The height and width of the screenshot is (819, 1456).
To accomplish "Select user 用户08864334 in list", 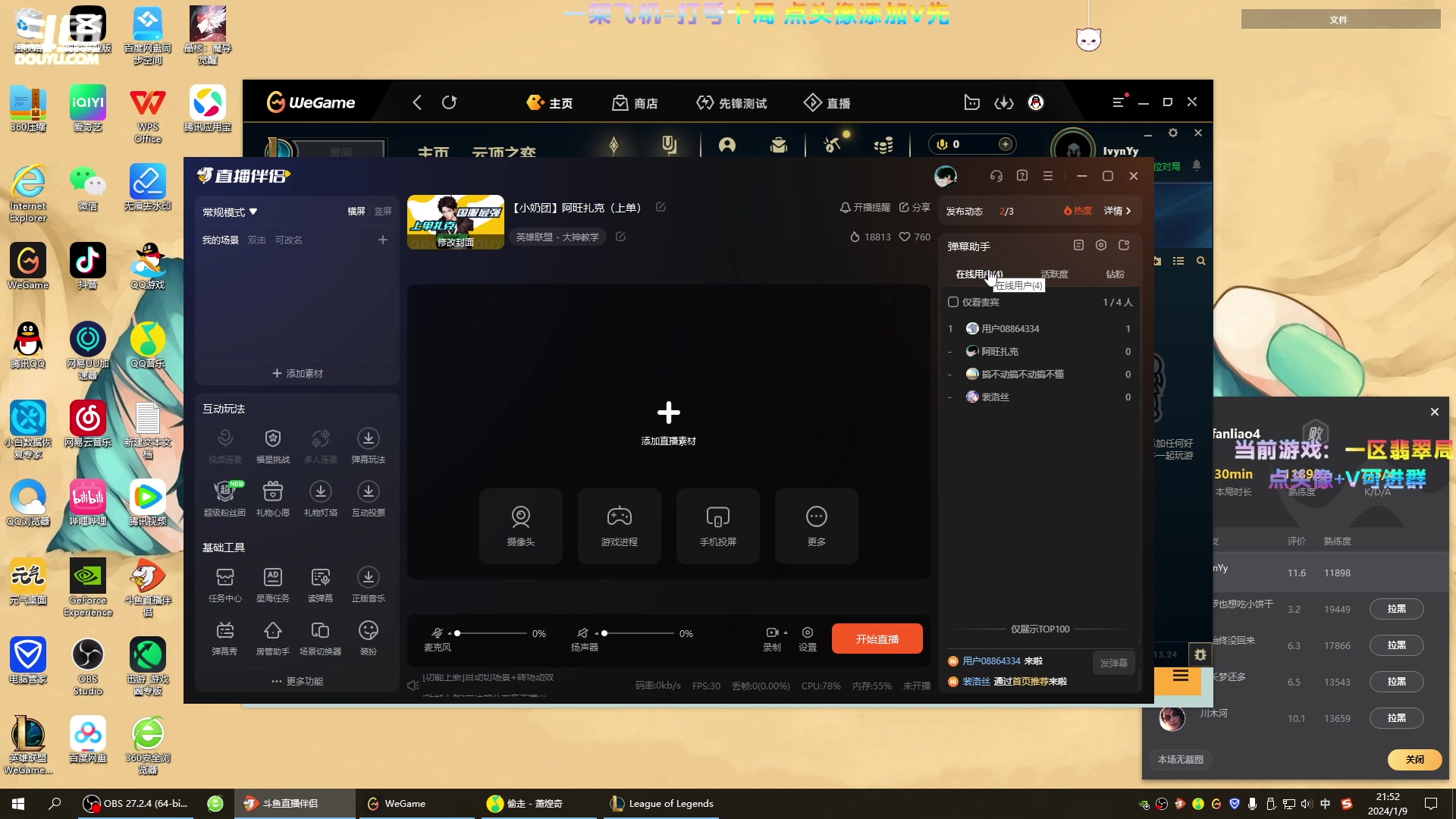I will [1040, 328].
